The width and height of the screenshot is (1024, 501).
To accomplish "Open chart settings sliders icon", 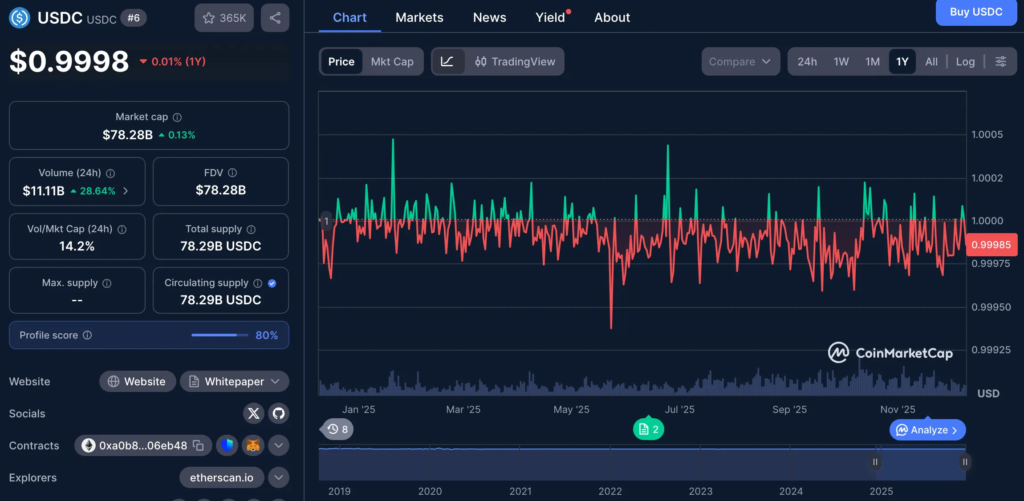I will point(1000,61).
